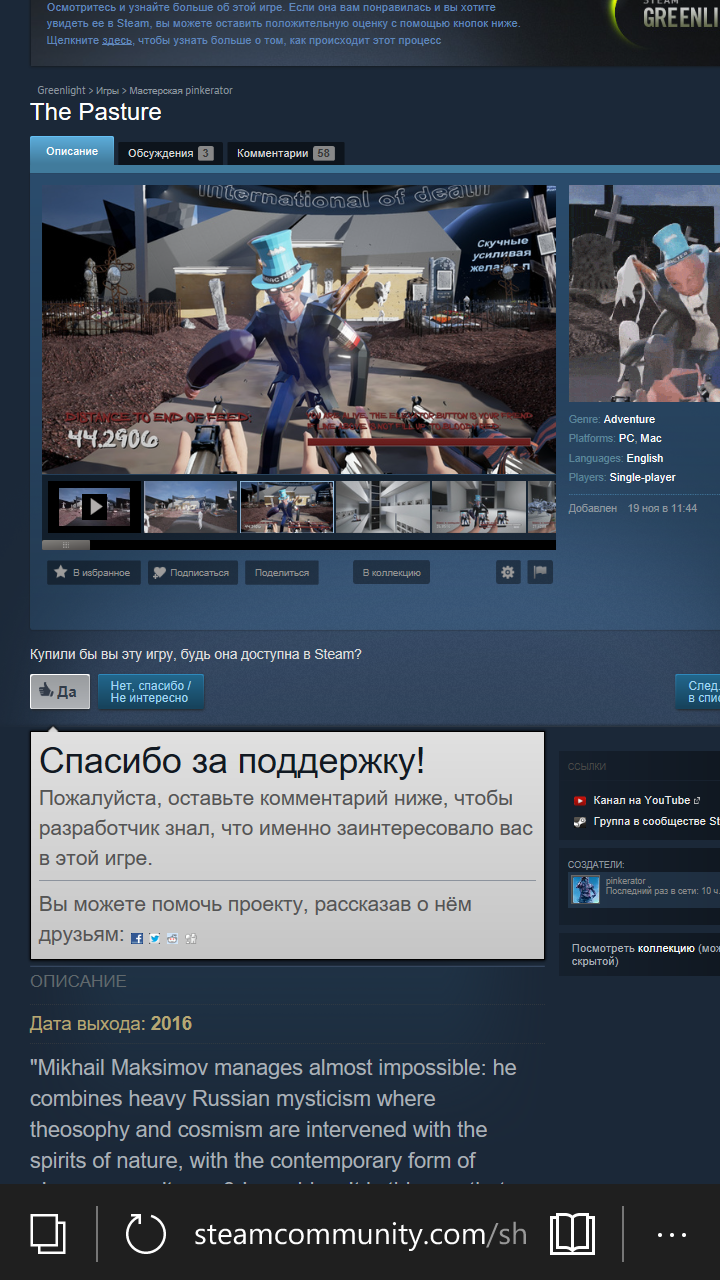Open the browser tabs icon

(x=48, y=1233)
